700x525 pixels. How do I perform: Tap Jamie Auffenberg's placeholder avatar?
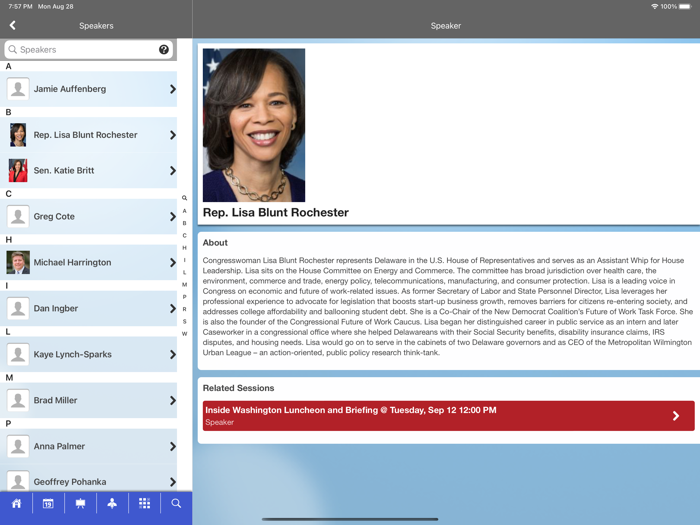[x=18, y=89]
